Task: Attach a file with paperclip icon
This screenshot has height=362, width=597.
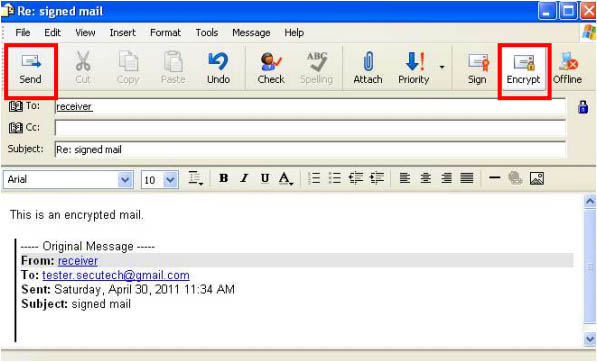Action: 368,69
